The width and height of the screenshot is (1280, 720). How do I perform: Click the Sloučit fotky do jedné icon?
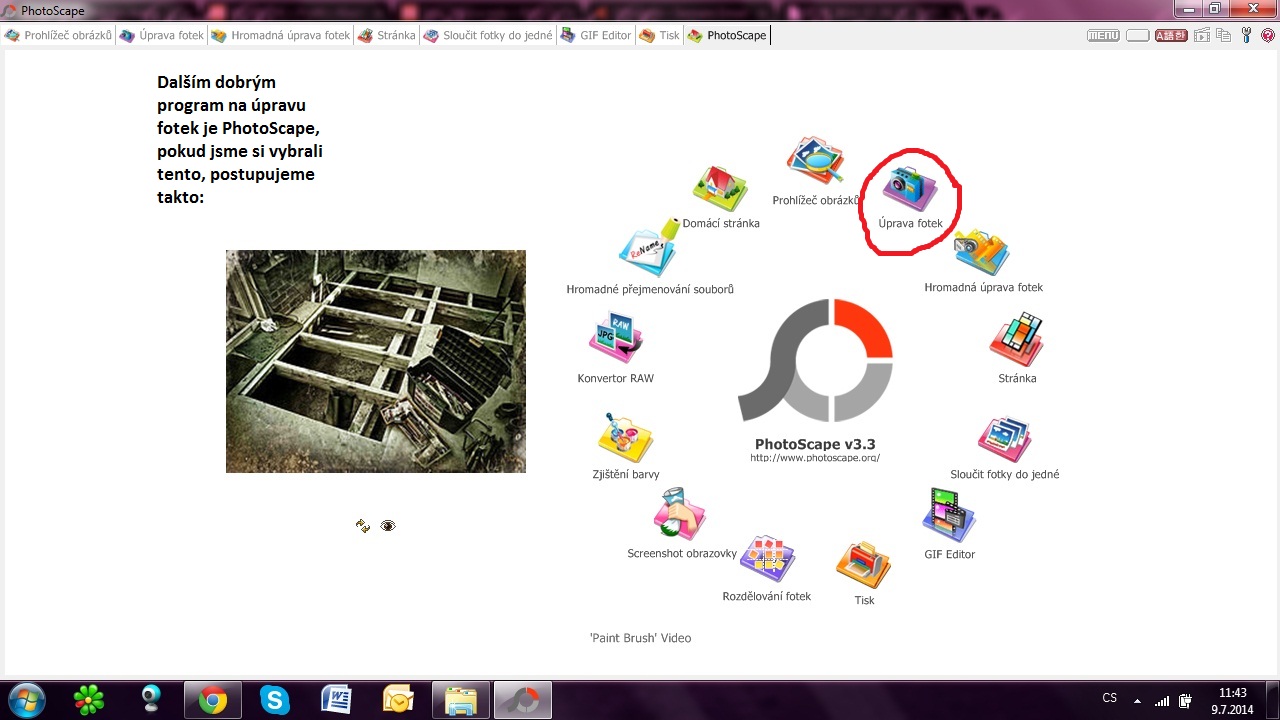click(1004, 438)
